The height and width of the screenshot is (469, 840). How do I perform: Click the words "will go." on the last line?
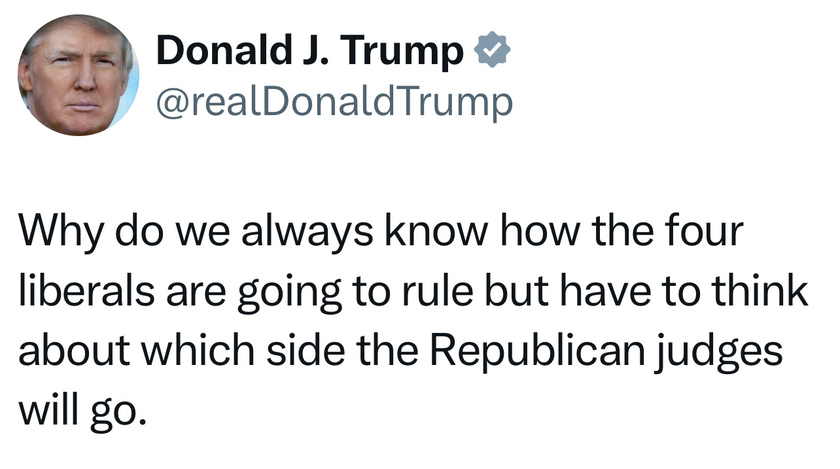82,412
